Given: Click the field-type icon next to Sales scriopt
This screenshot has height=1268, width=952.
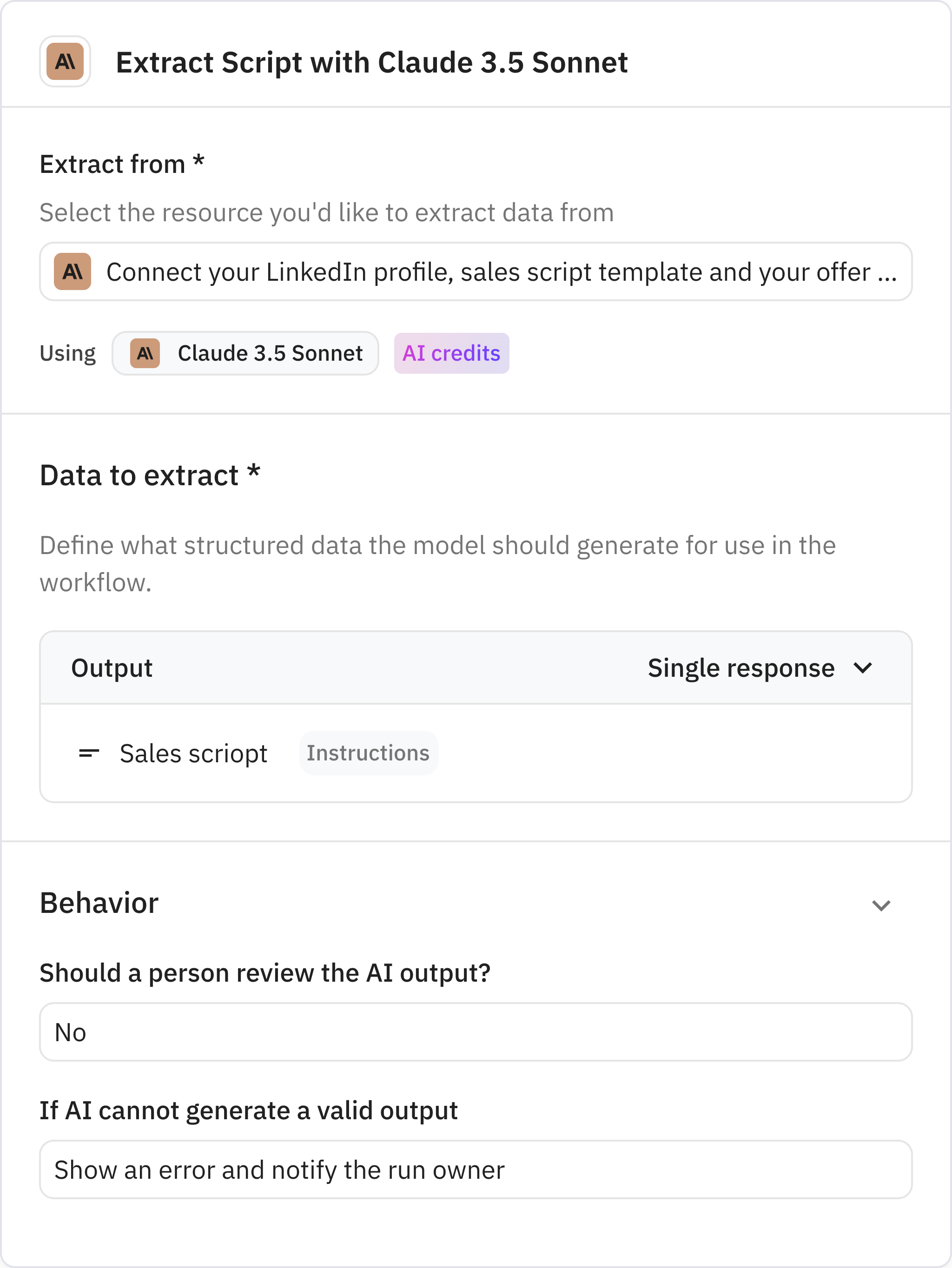Looking at the screenshot, I should [88, 753].
